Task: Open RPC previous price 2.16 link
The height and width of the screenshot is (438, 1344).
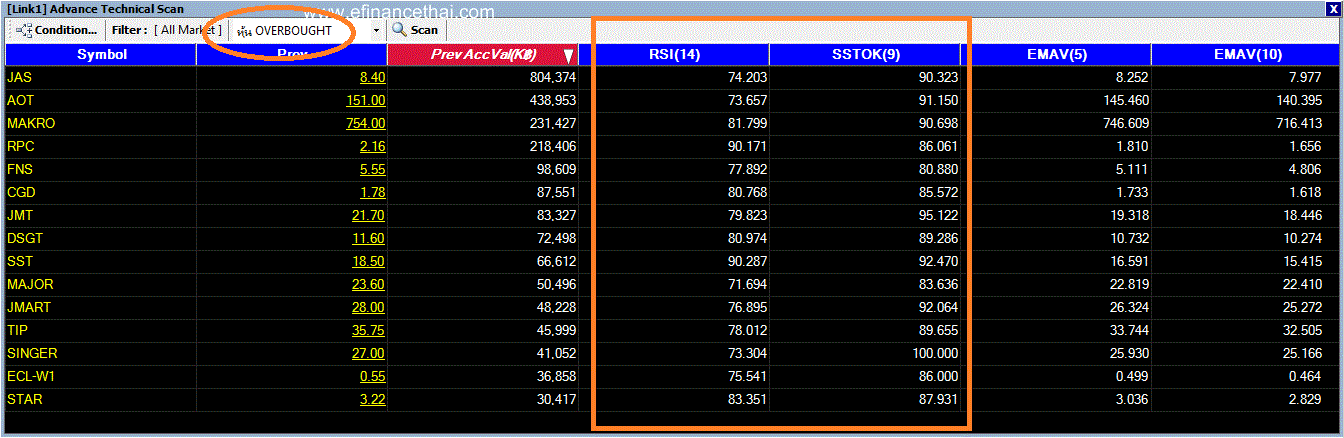Action: [x=372, y=146]
